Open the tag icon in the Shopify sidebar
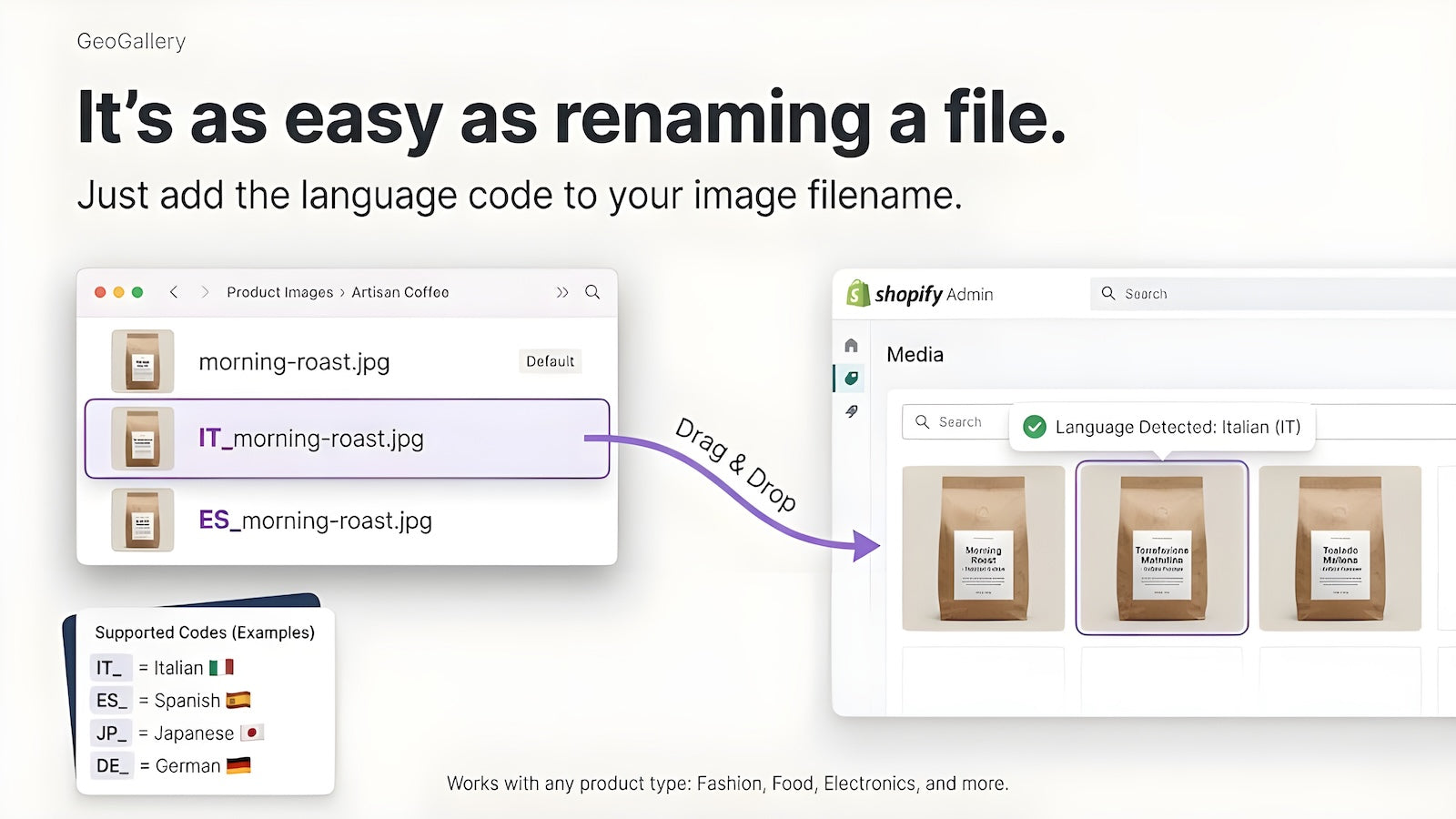This screenshot has width=1456, height=819. click(851, 379)
